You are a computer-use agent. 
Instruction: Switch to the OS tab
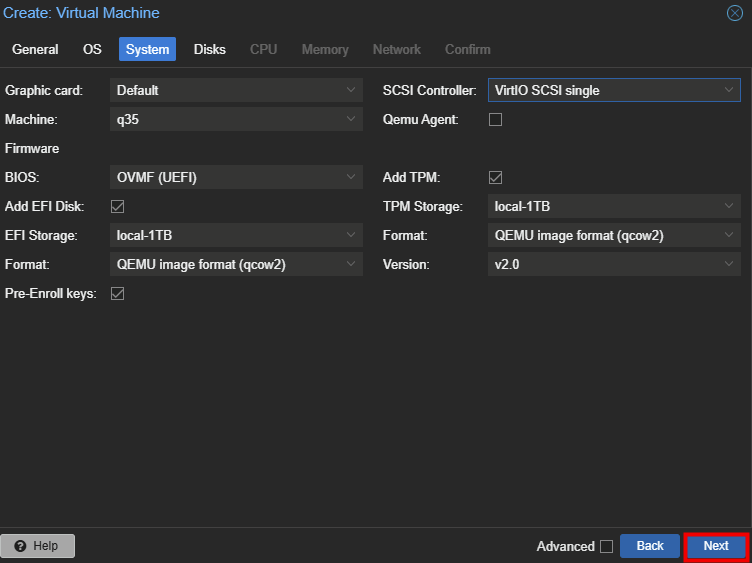pos(92,49)
